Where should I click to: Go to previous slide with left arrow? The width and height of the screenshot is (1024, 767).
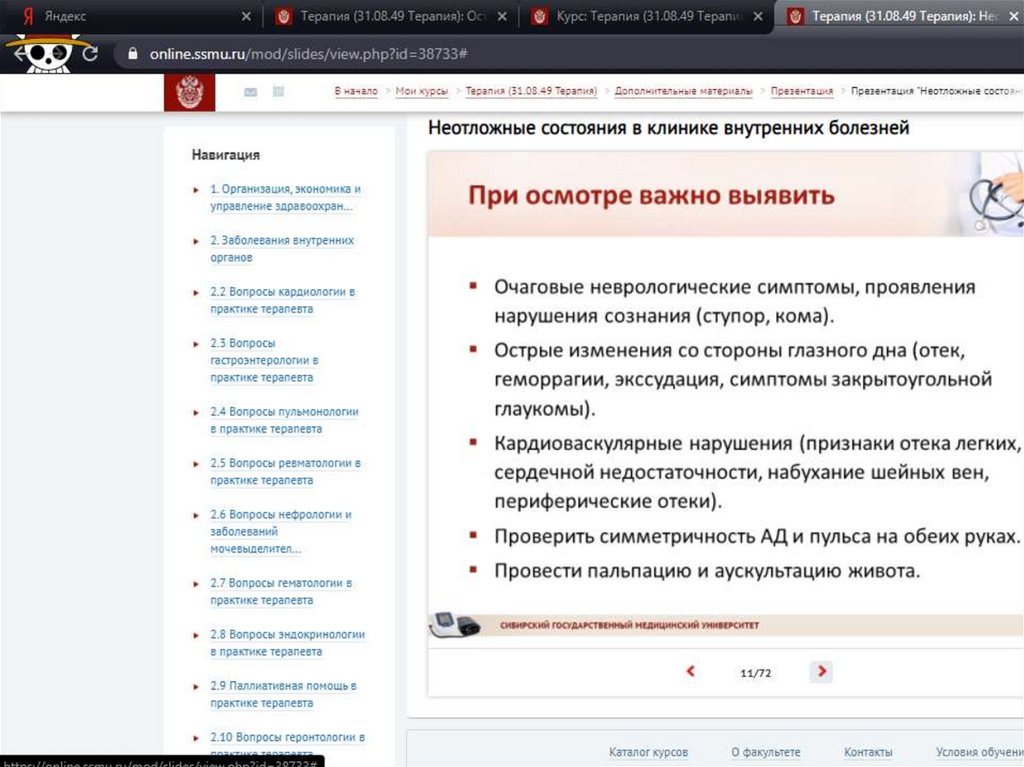coord(690,671)
